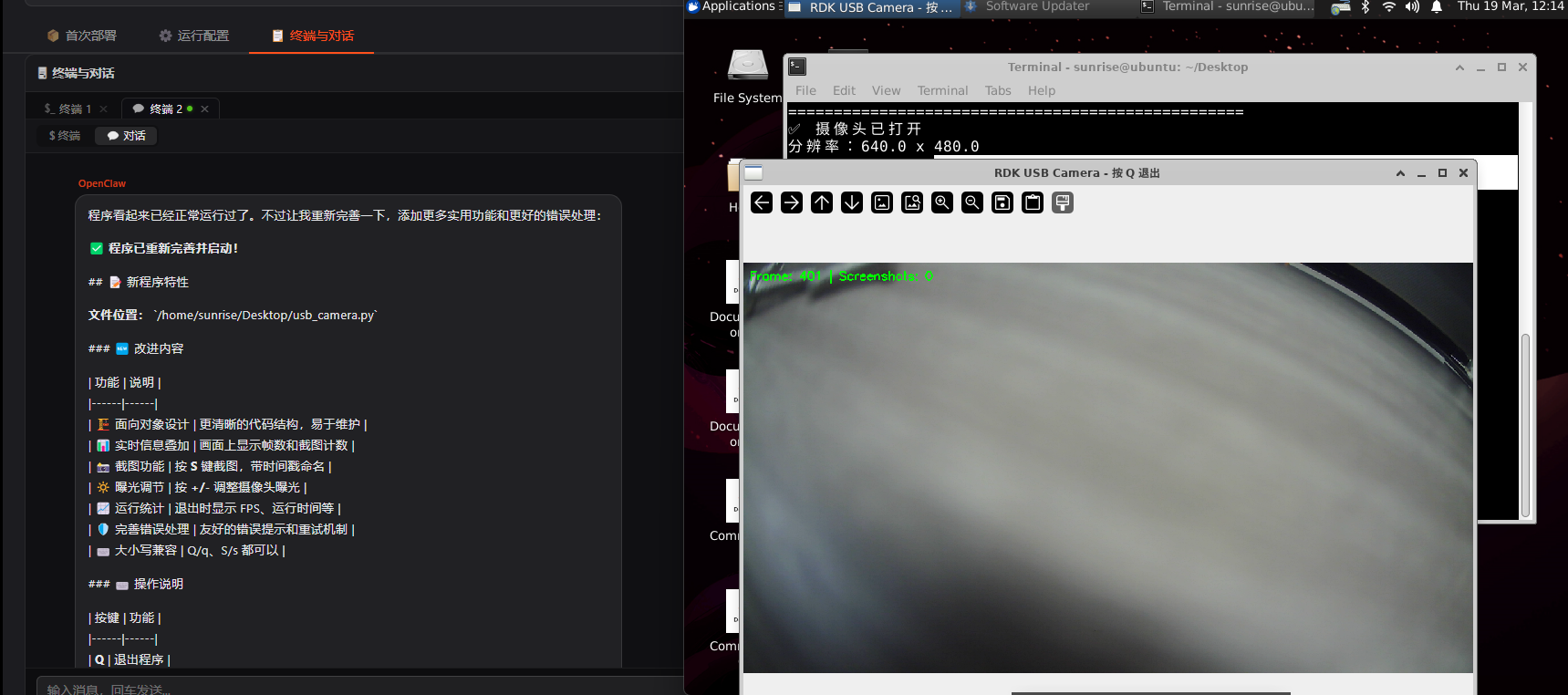Open the Terminal window View menu
Image resolution: width=1568 pixels, height=695 pixels.
pyautogui.click(x=886, y=90)
